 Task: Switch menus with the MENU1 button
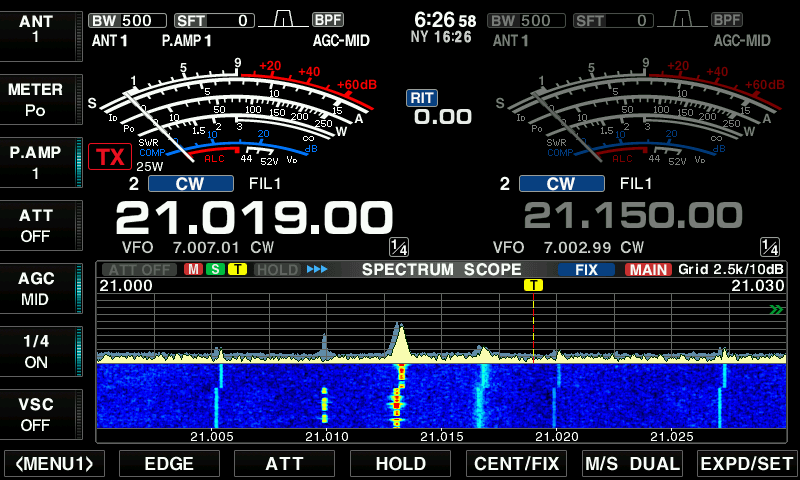pos(54,464)
